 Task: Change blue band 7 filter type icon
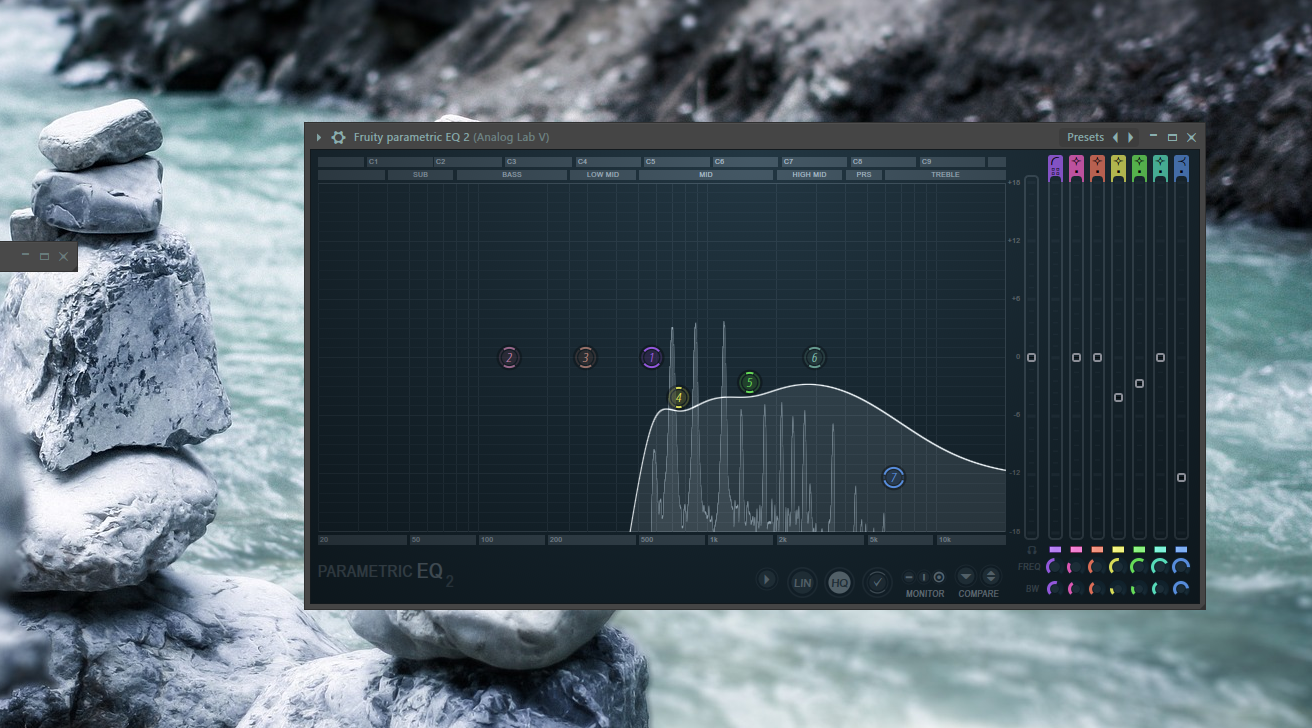[1181, 161]
